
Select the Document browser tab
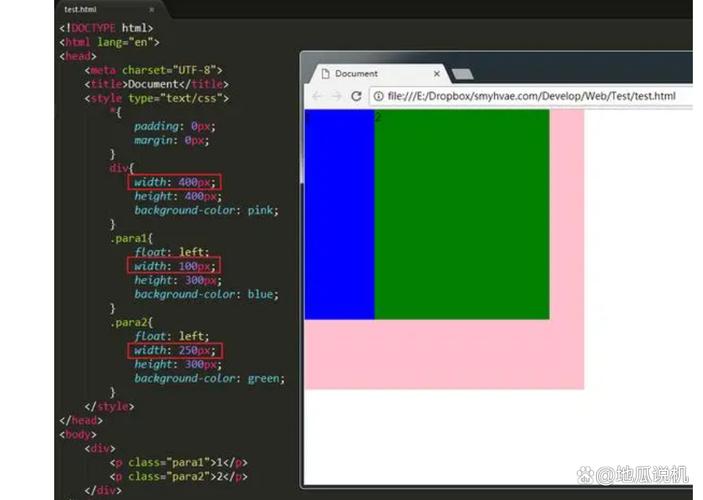coord(370,74)
